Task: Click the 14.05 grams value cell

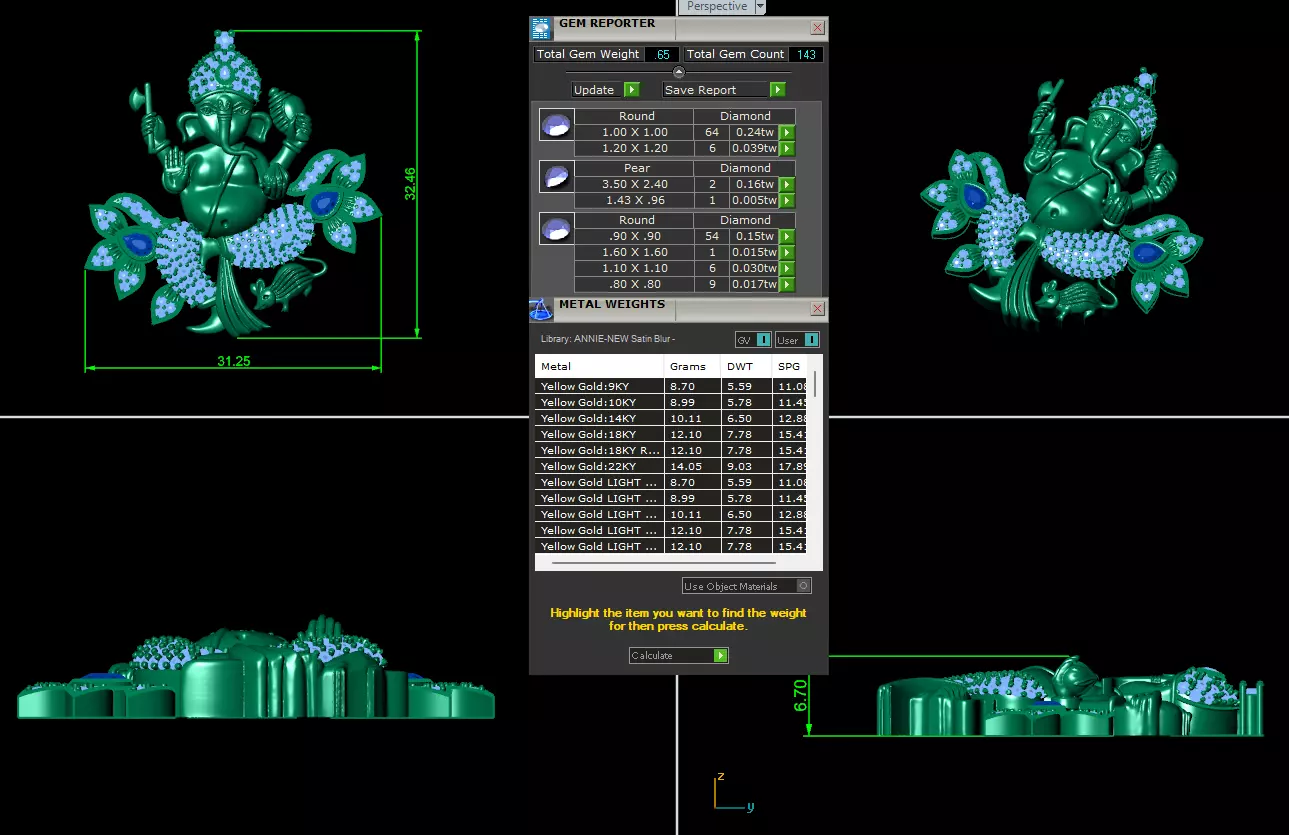Action: pos(692,466)
